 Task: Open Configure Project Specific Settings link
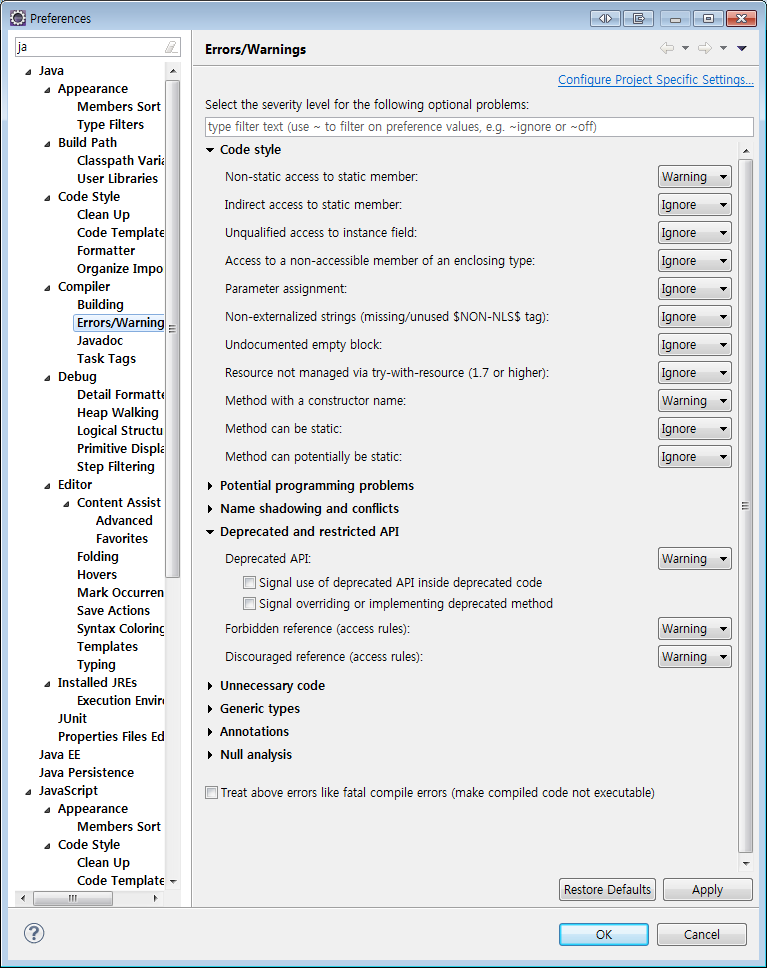tap(655, 80)
